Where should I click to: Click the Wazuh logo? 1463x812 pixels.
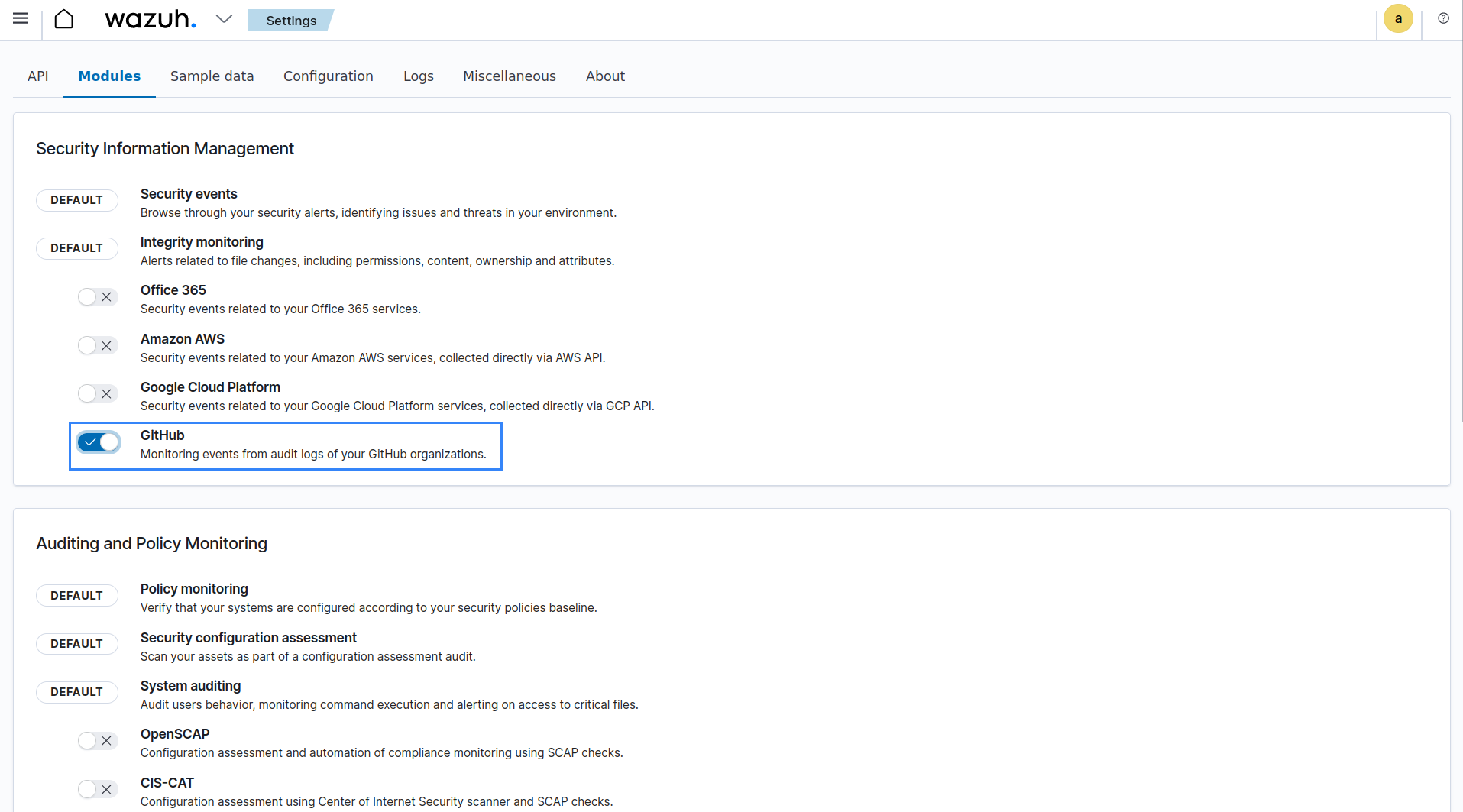[151, 19]
